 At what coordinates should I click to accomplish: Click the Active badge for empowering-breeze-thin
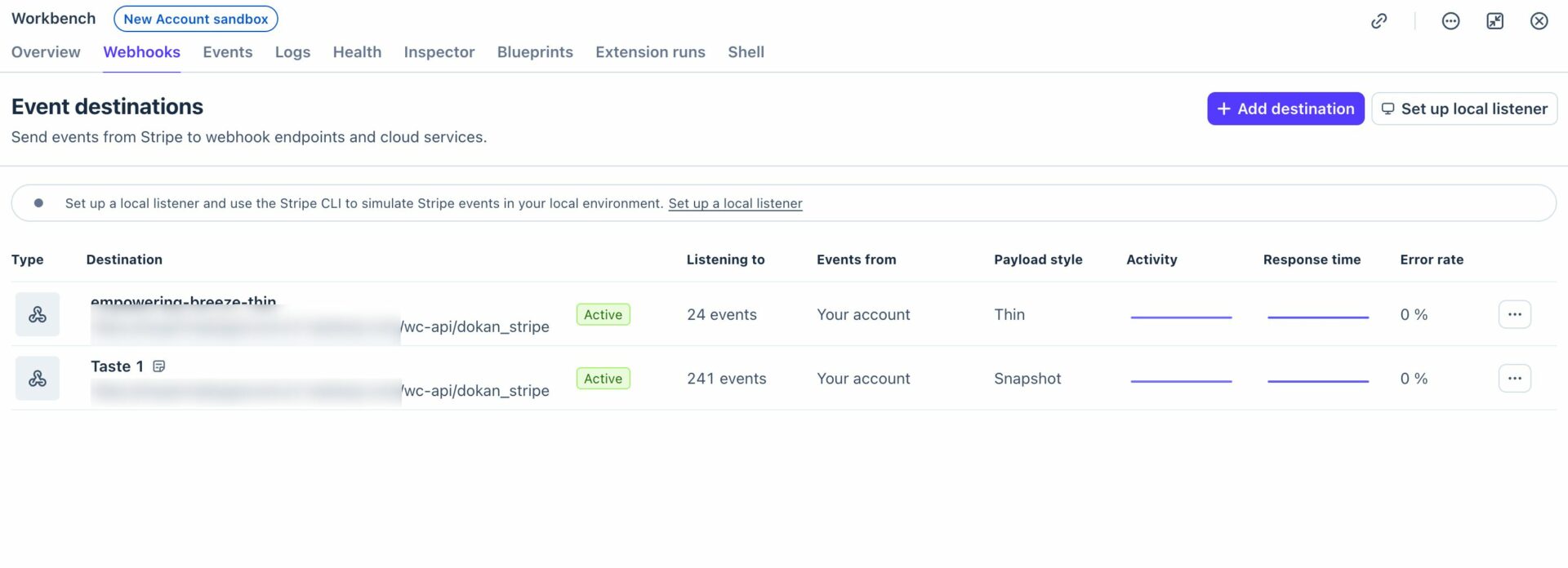pyautogui.click(x=603, y=314)
